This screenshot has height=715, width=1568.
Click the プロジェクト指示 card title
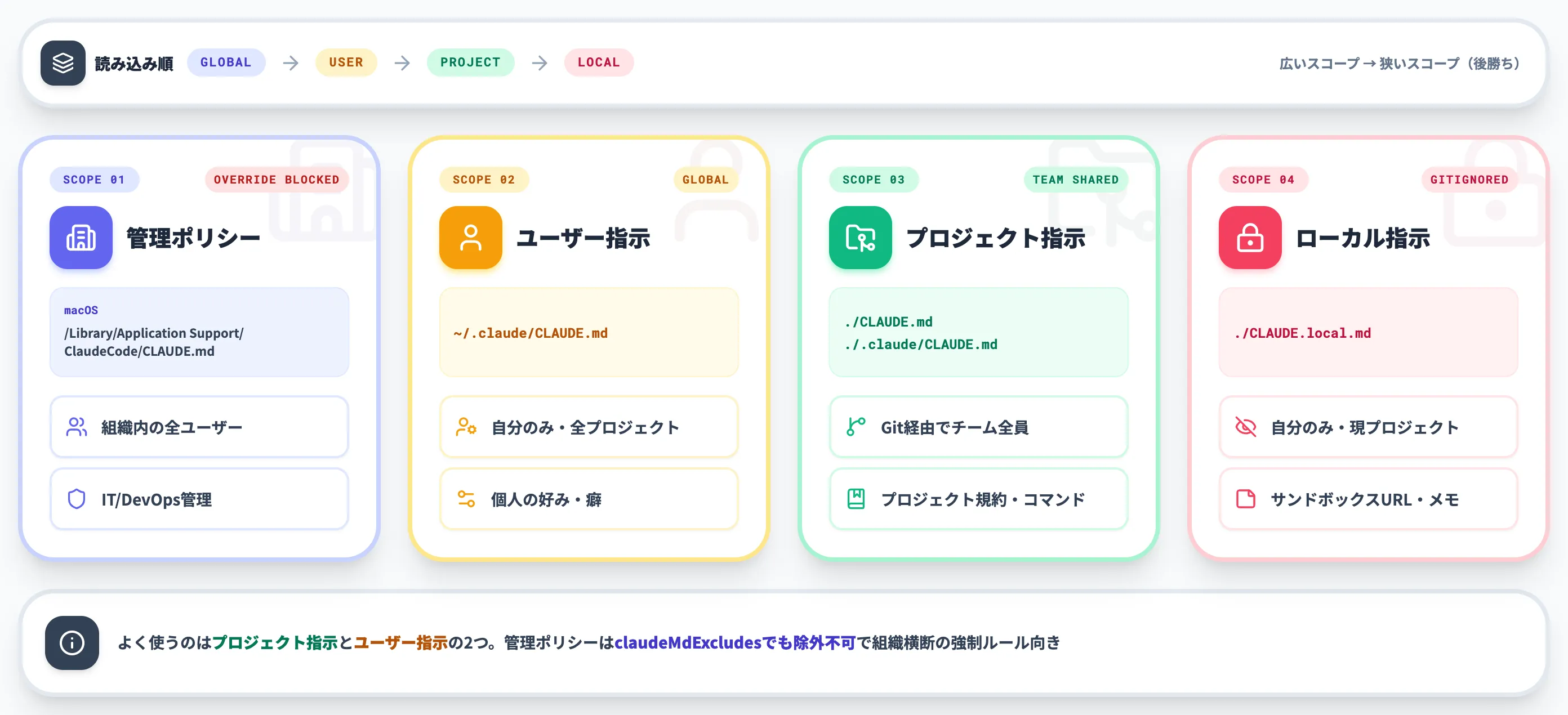(x=996, y=238)
